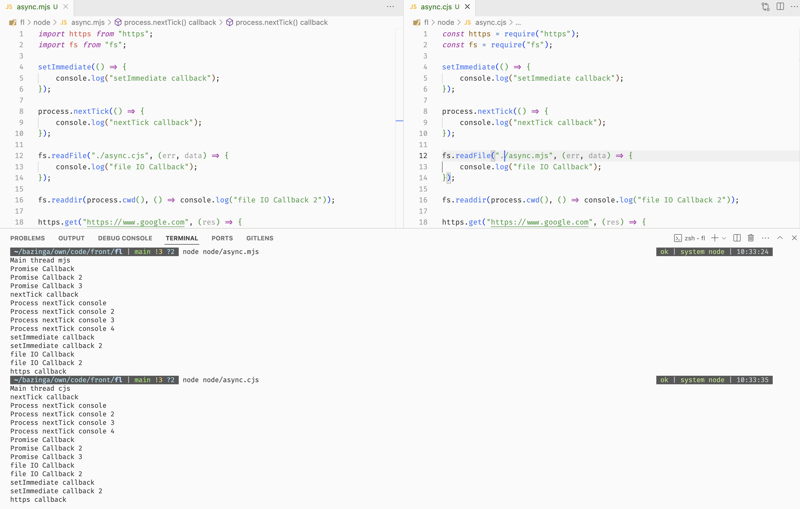Kill the terminal with the trash icon

pyautogui.click(x=751, y=238)
